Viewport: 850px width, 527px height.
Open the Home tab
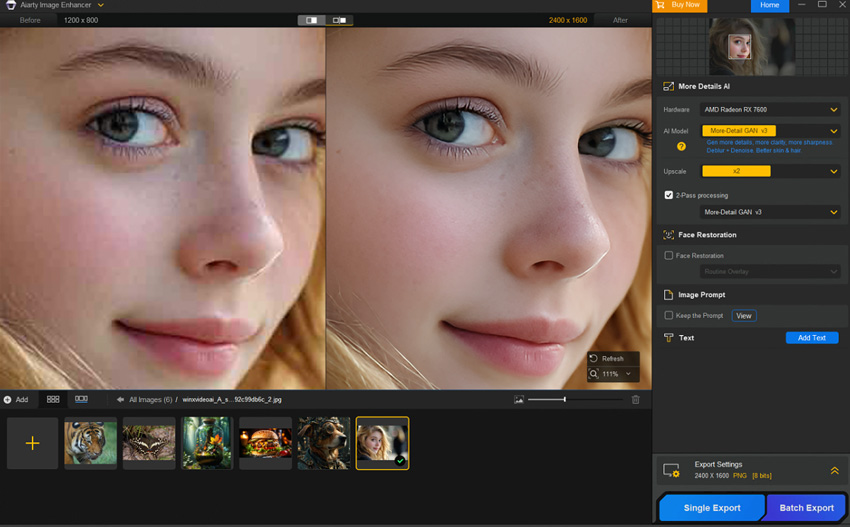(x=769, y=6)
